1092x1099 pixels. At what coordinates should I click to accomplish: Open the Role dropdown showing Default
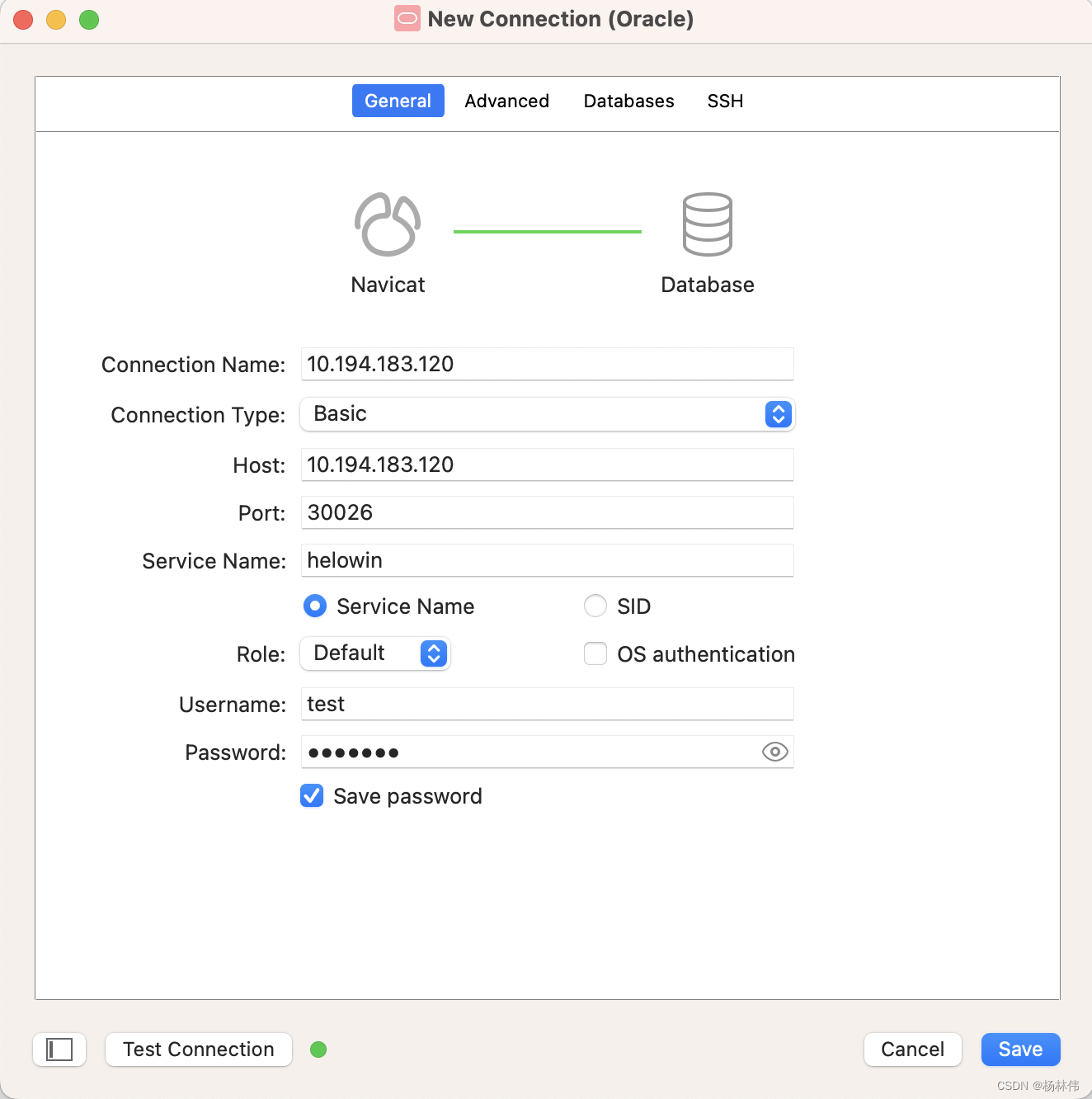pos(375,653)
